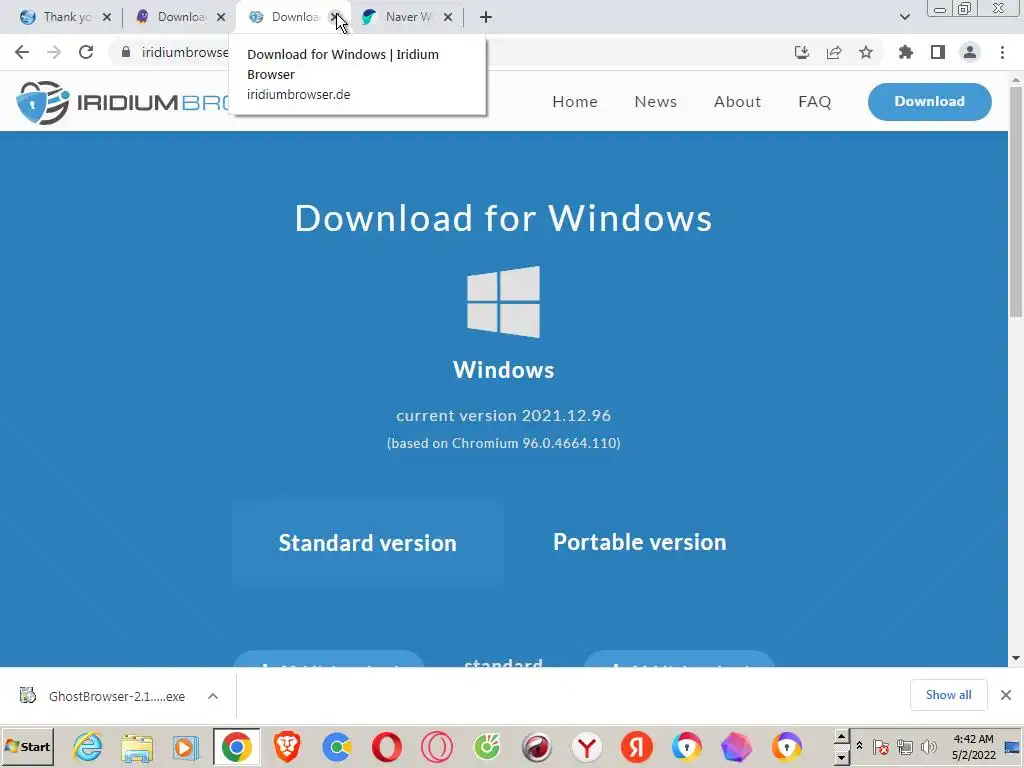1024x768 pixels.
Task: Toggle the side panel icon
Action: point(938,52)
